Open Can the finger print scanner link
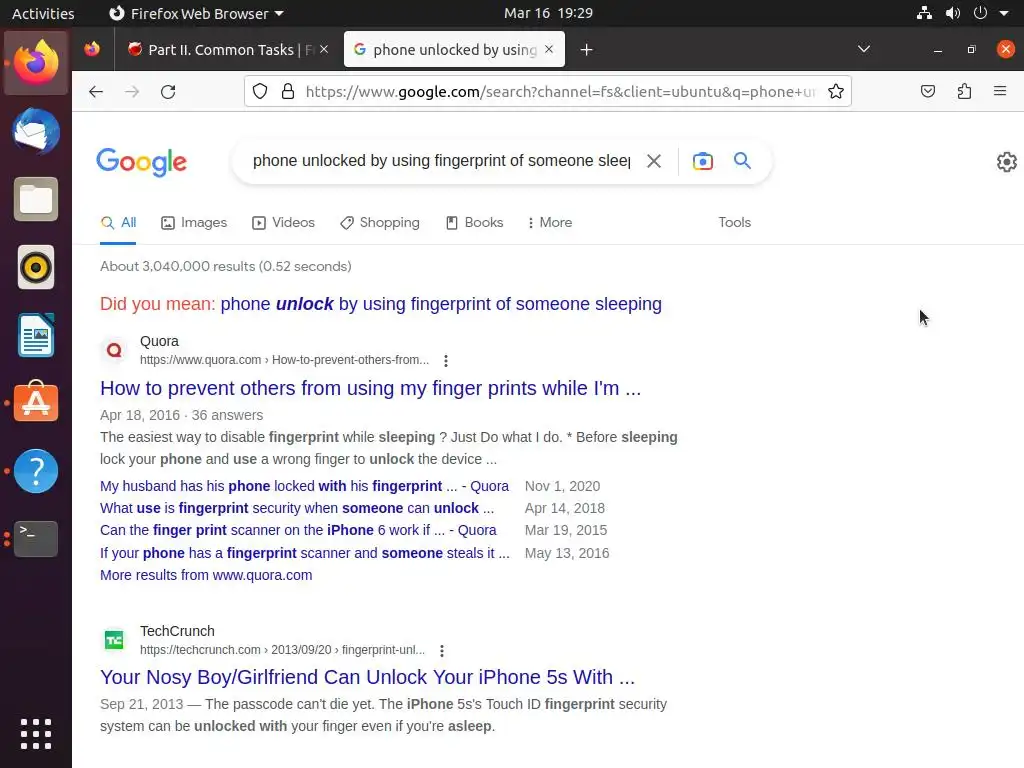1024x768 pixels. pos(298,530)
